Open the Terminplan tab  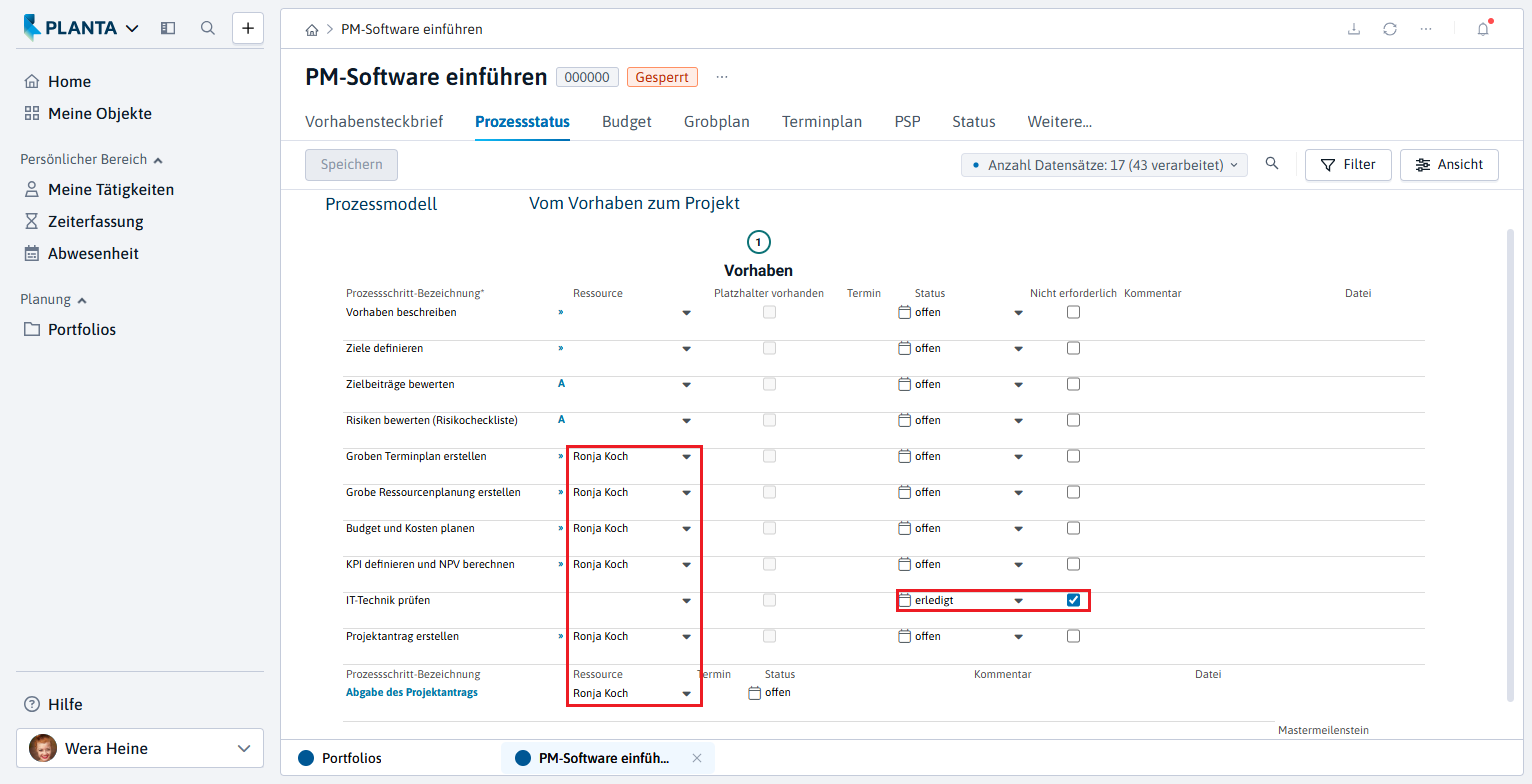(822, 122)
